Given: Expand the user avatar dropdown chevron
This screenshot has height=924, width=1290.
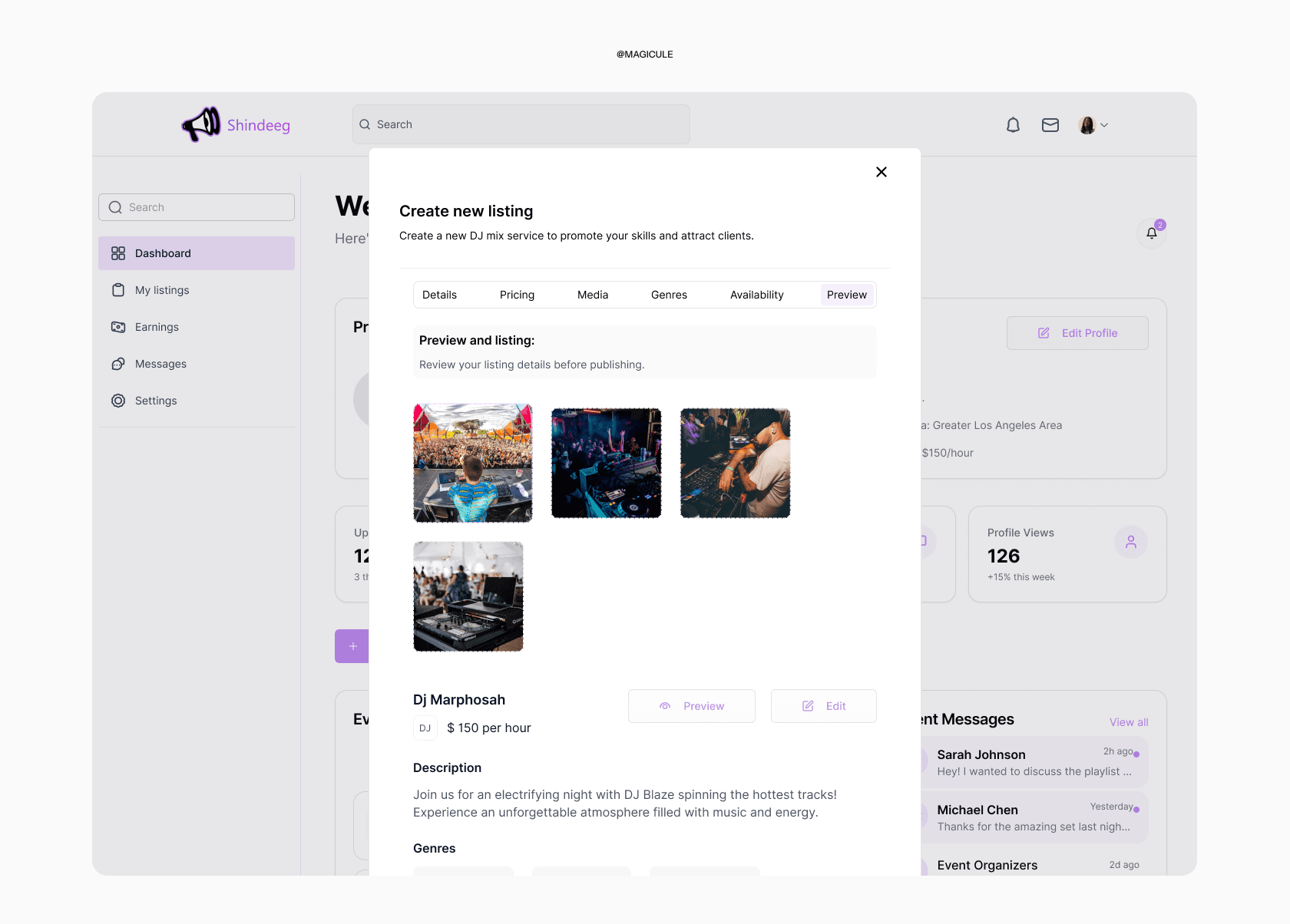Looking at the screenshot, I should 1103,125.
